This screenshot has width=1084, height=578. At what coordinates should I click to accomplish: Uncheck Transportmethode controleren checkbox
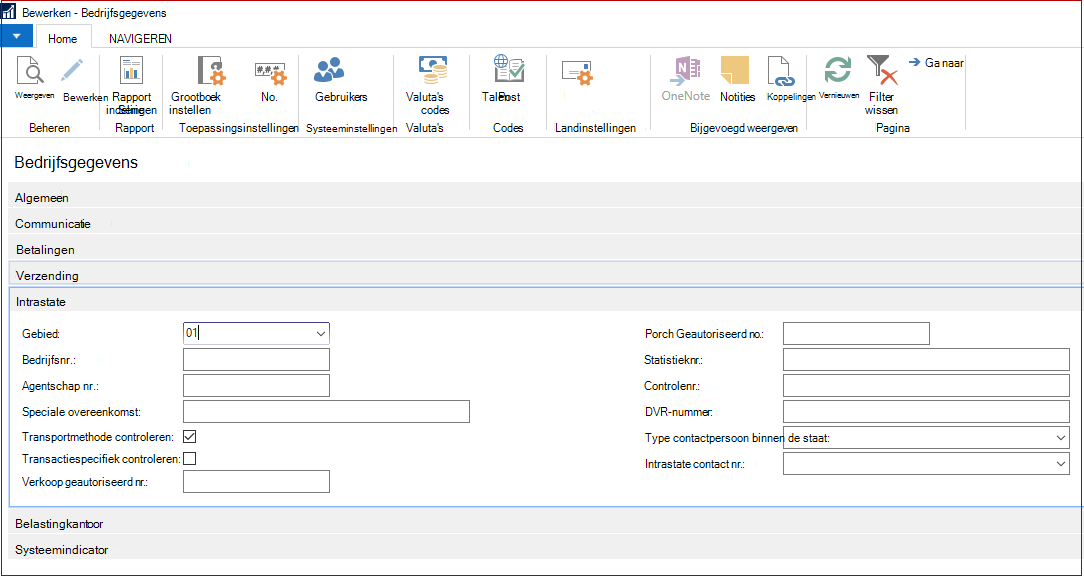click(x=189, y=437)
